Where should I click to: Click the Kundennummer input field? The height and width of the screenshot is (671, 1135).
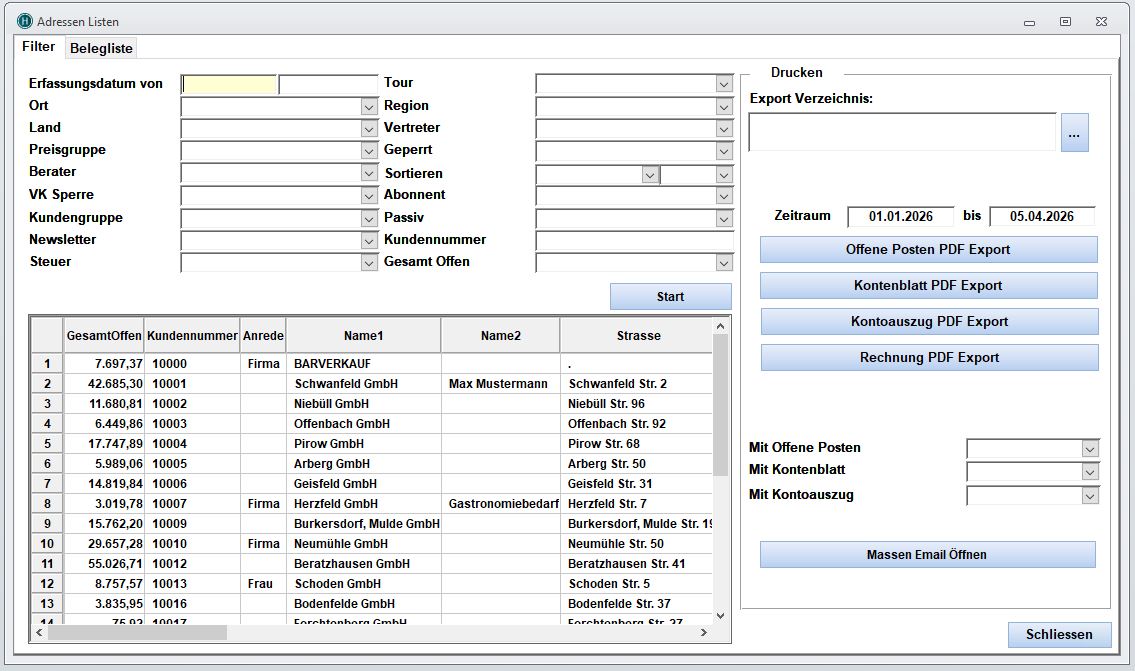click(x=634, y=240)
